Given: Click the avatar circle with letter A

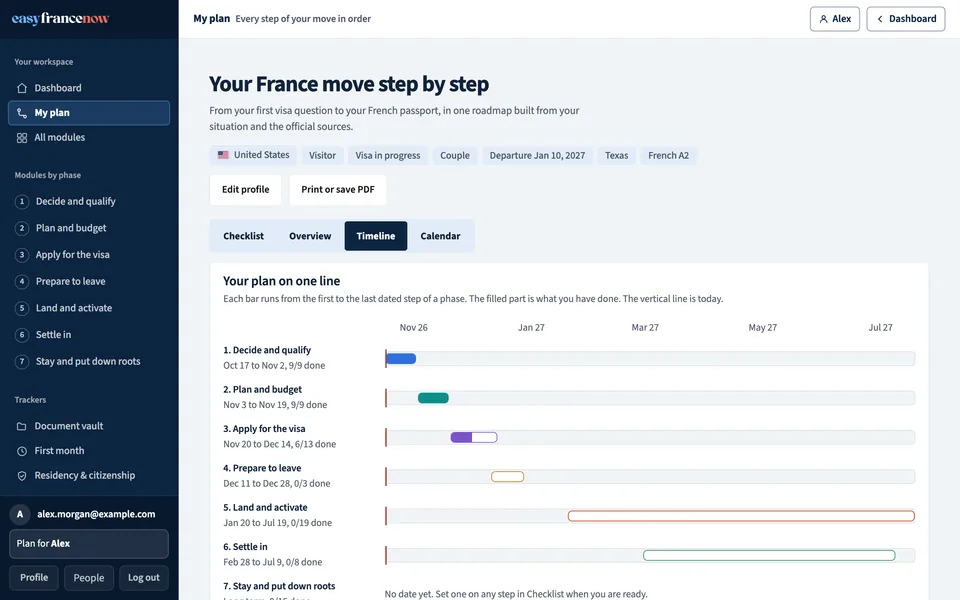Looking at the screenshot, I should click(x=20, y=514).
